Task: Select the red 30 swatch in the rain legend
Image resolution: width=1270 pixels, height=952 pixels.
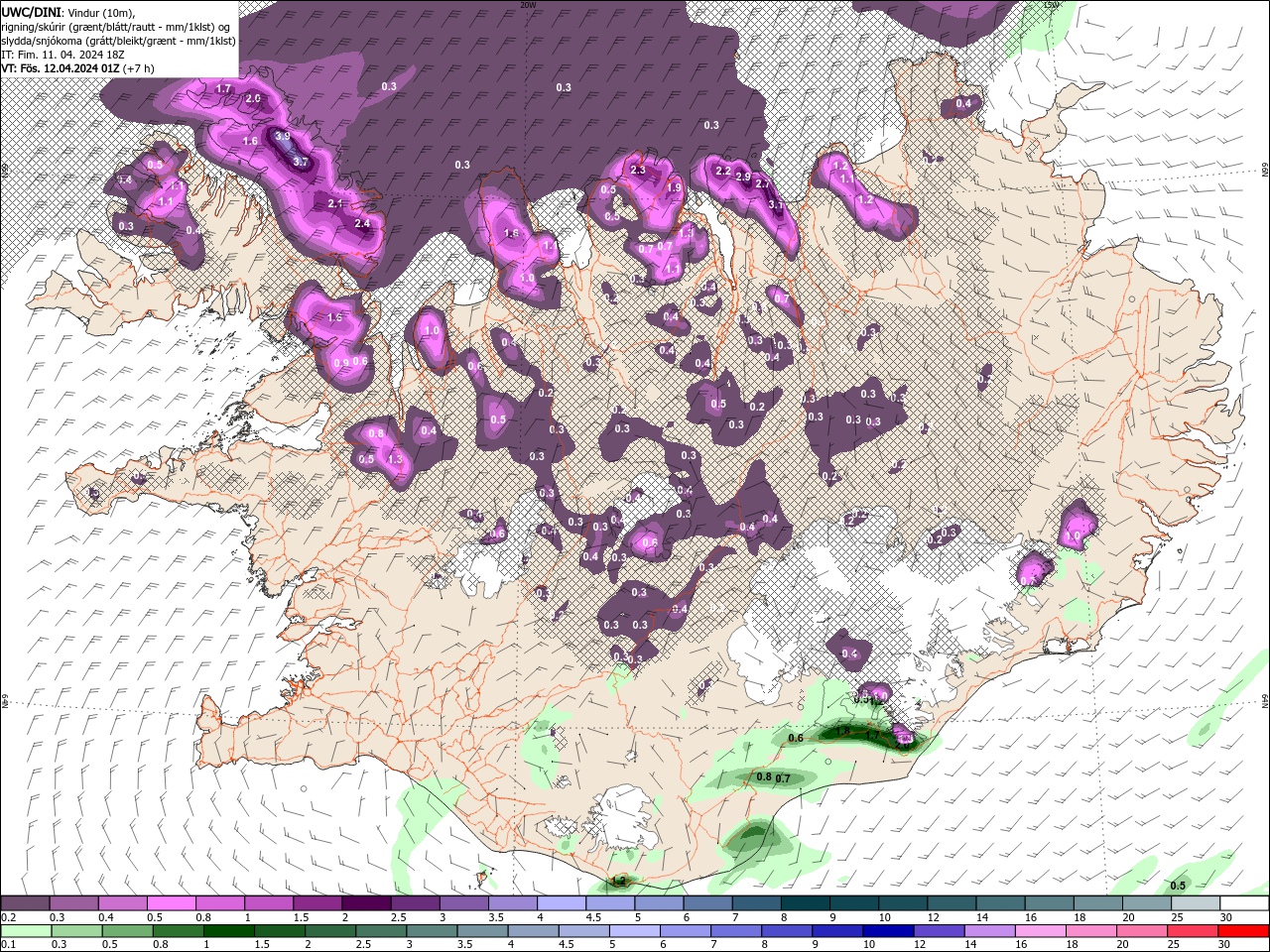Action: click(x=1243, y=931)
